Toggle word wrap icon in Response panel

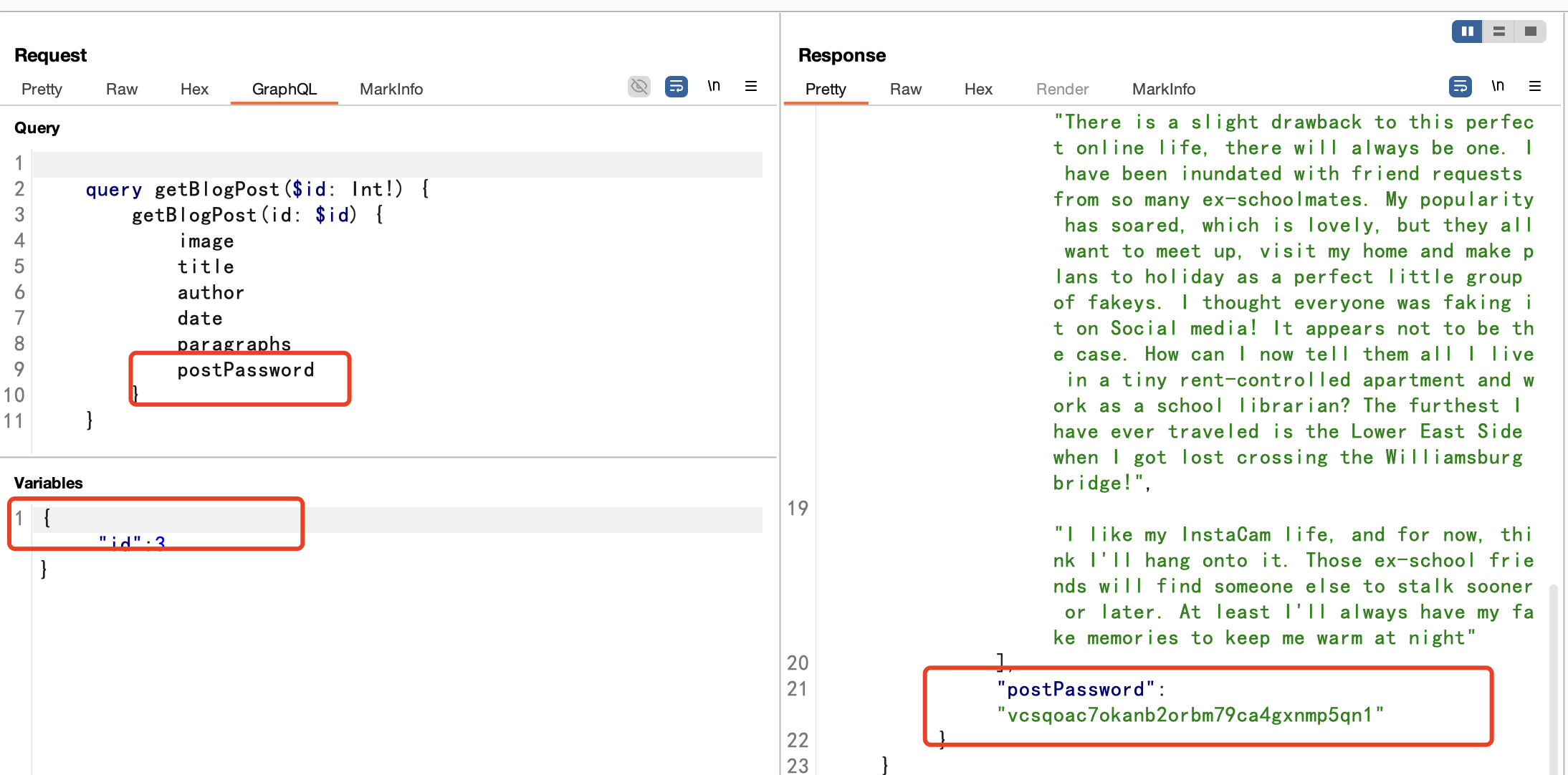point(1460,87)
